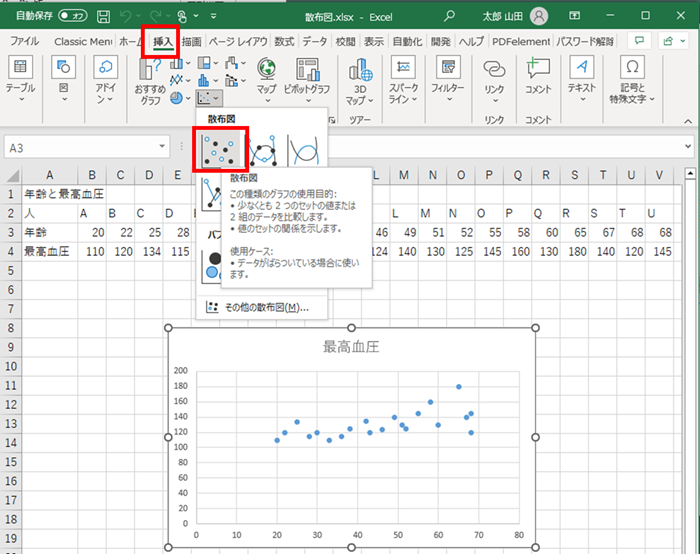The width and height of the screenshot is (700, 554).
Task: Collapse the ribbon with the chevron
Action: pos(688,121)
